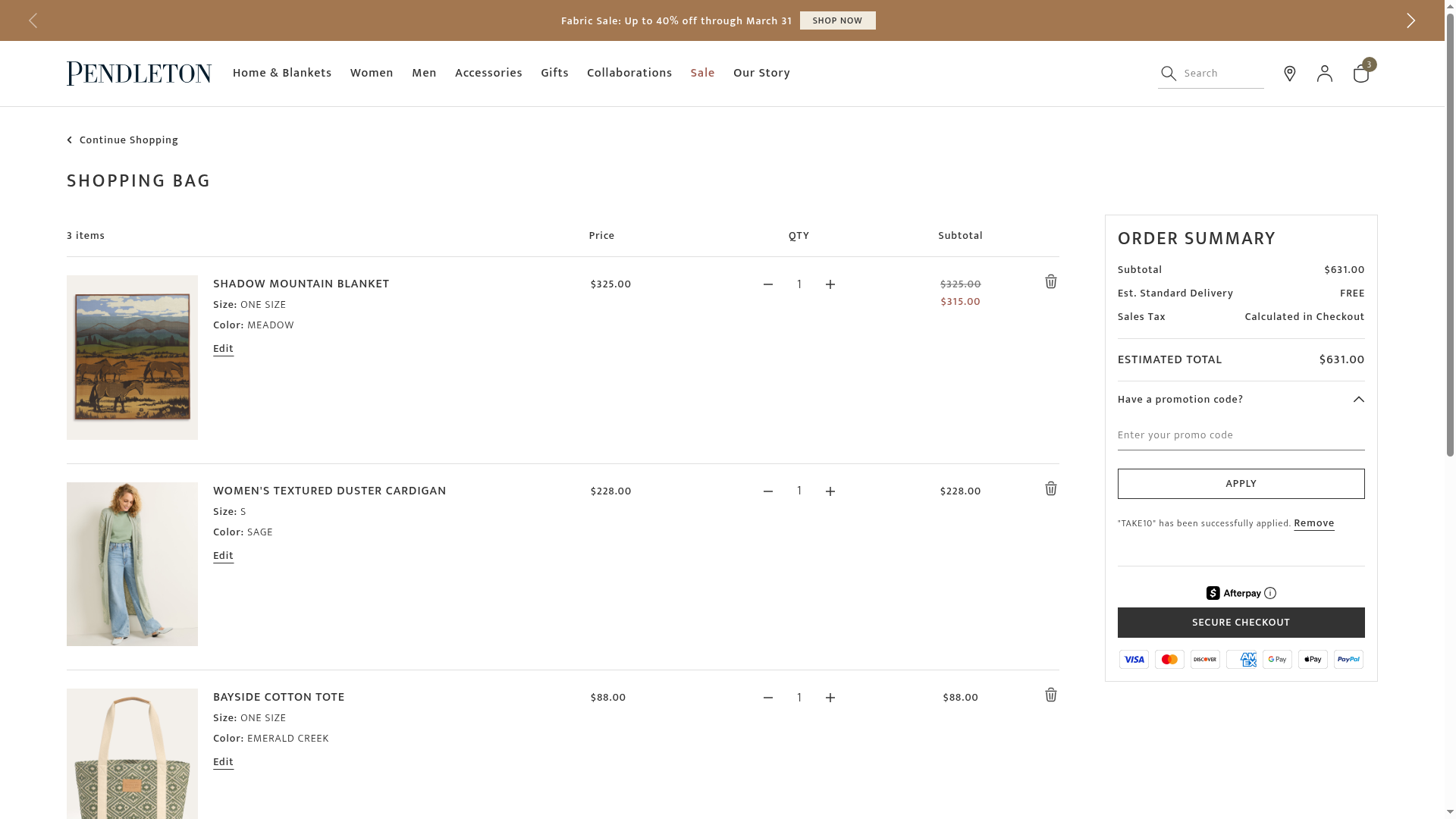1456x819 pixels.
Task: Remove the applied TAKE10 promo code
Action: [x=1313, y=523]
